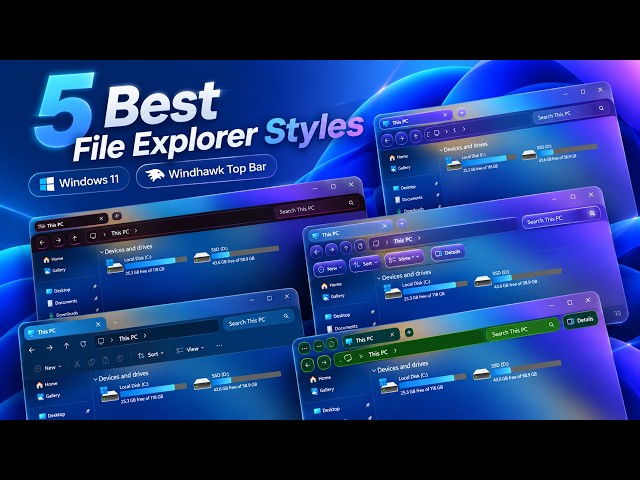Add new tab in purple pill-button window

click(x=402, y=223)
